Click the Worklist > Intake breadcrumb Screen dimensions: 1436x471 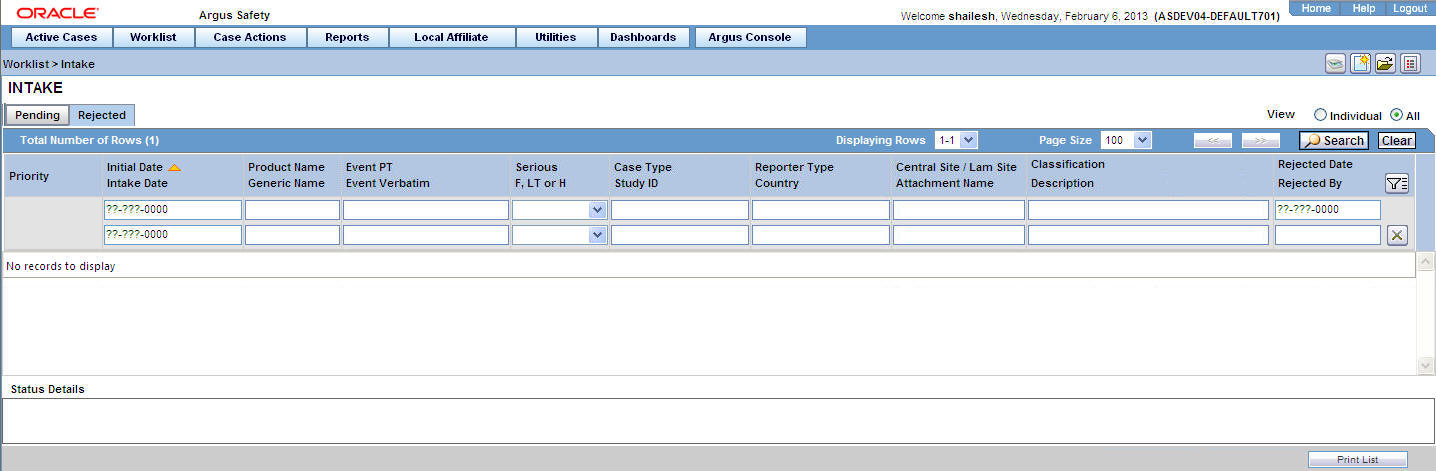point(49,64)
